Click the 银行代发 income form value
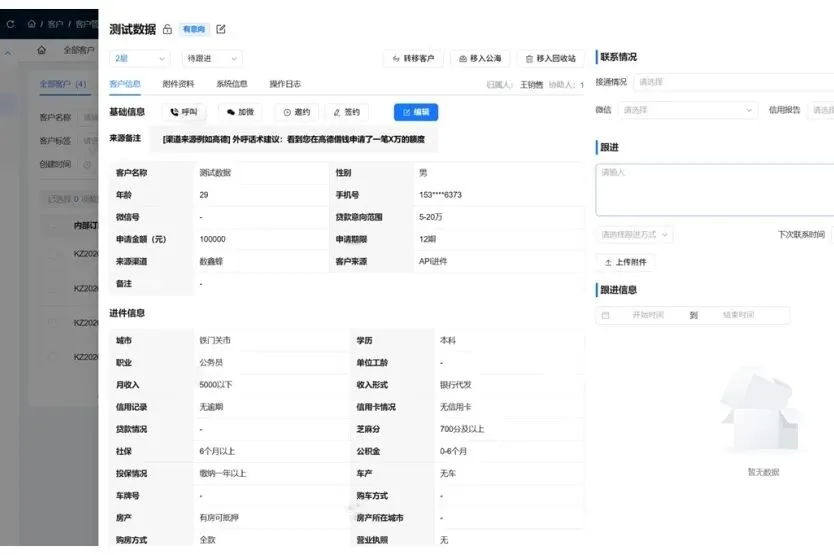The image size is (834, 555). (456, 385)
